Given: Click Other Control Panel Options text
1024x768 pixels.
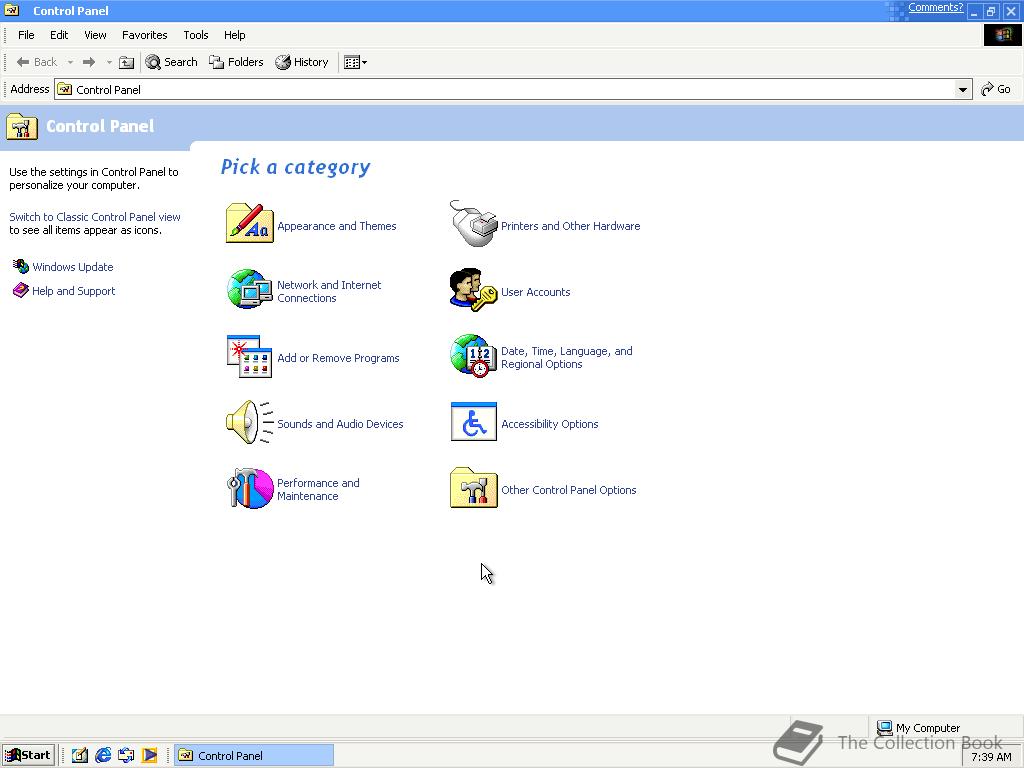Looking at the screenshot, I should (568, 490).
